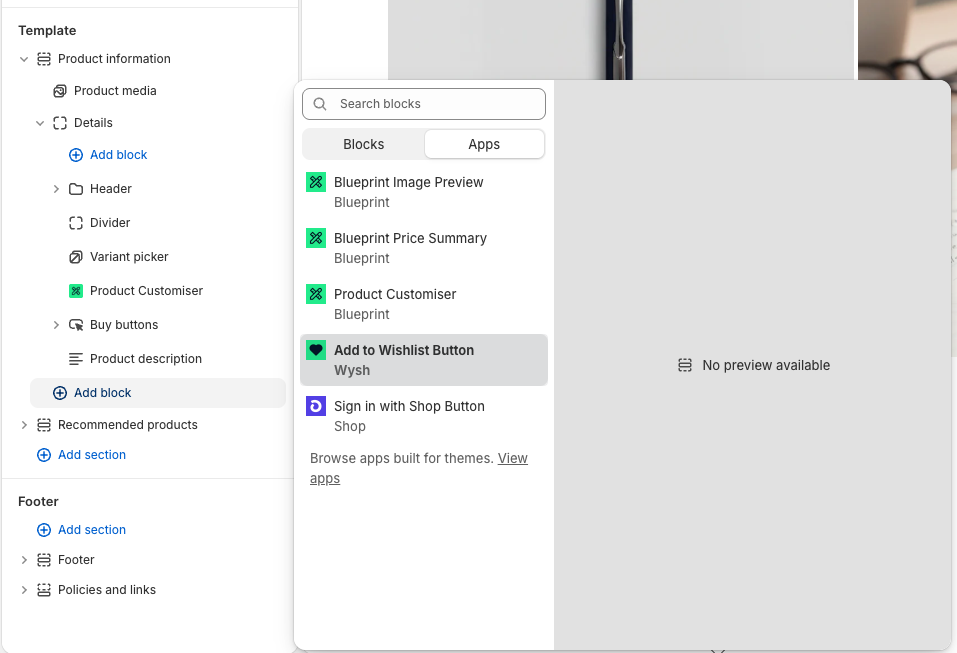Click the Details group icon
Image resolution: width=957 pixels, height=653 pixels.
[x=60, y=123]
